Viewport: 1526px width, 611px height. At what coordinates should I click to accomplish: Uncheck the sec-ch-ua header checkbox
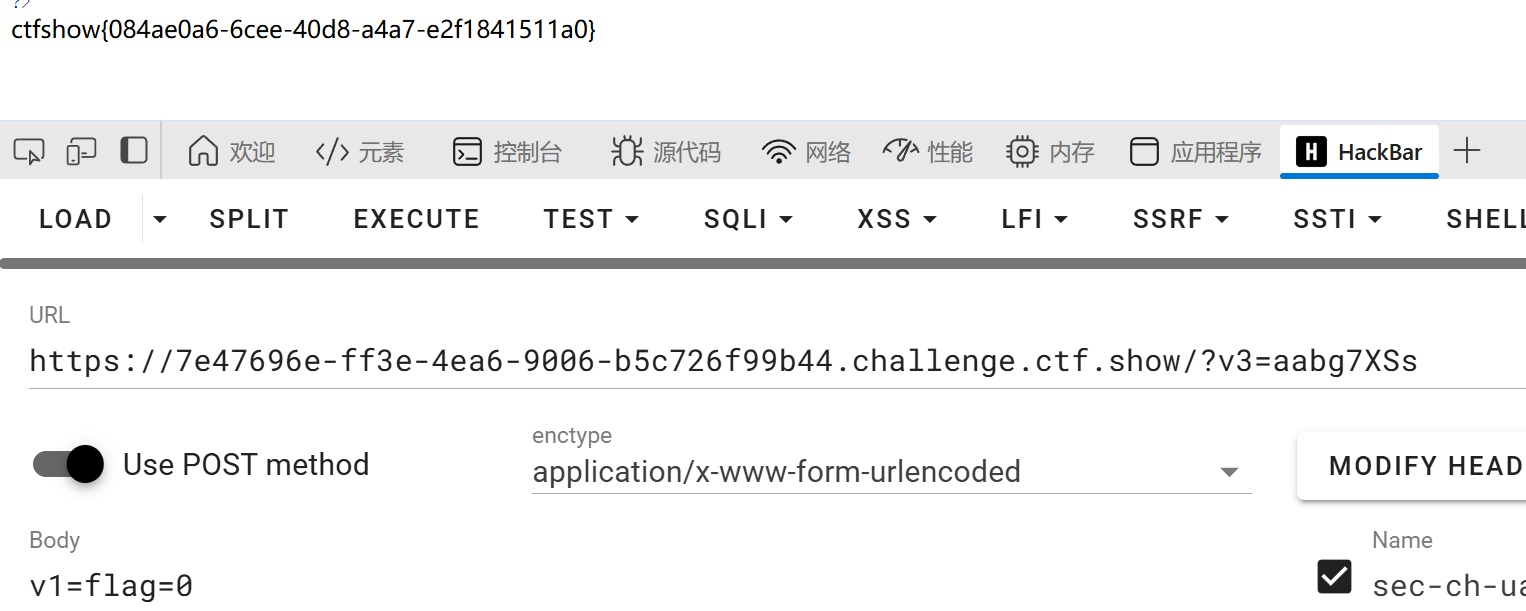coord(1335,576)
